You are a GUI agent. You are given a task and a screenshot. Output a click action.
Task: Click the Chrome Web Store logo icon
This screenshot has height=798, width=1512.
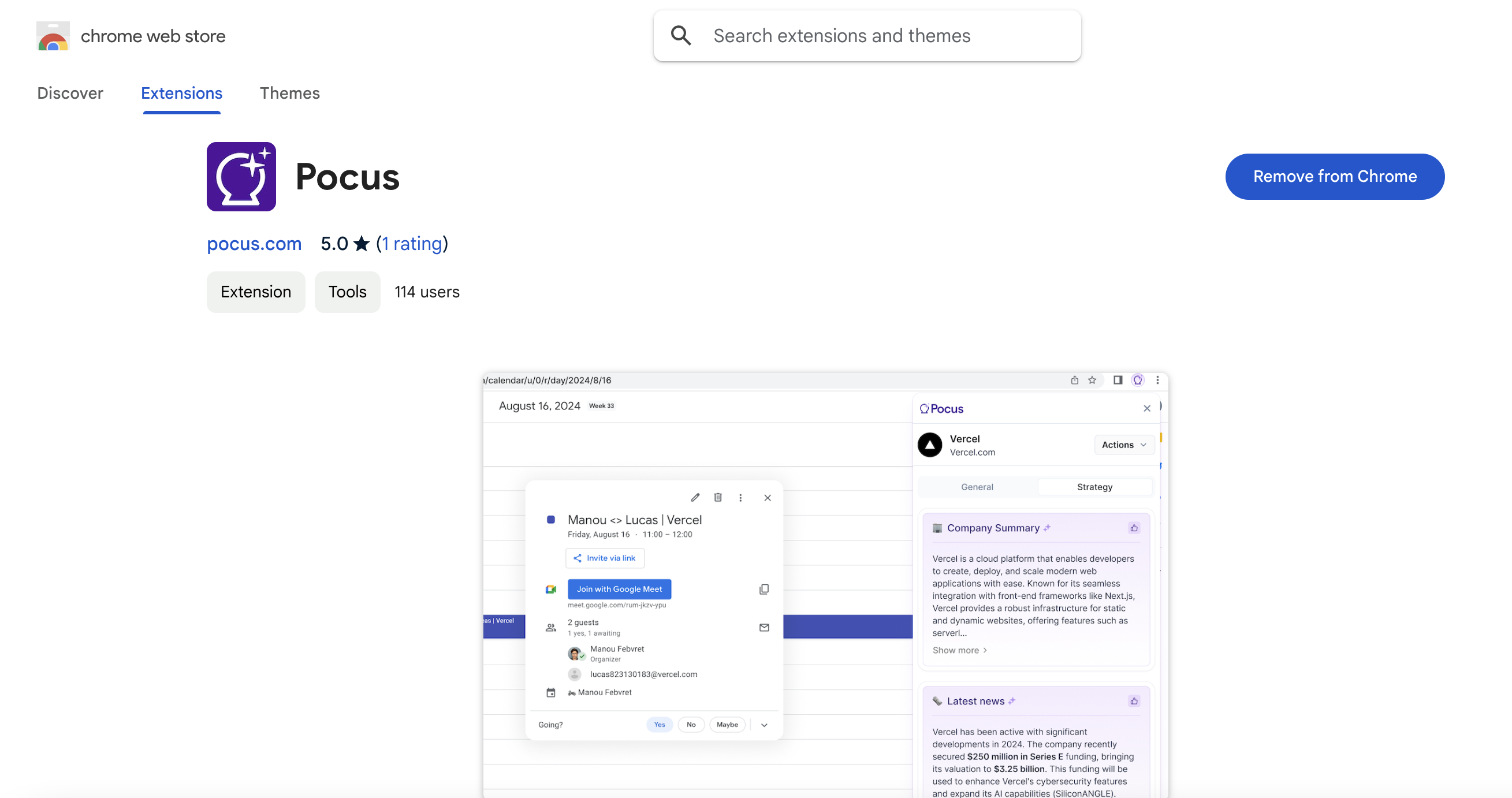53,36
